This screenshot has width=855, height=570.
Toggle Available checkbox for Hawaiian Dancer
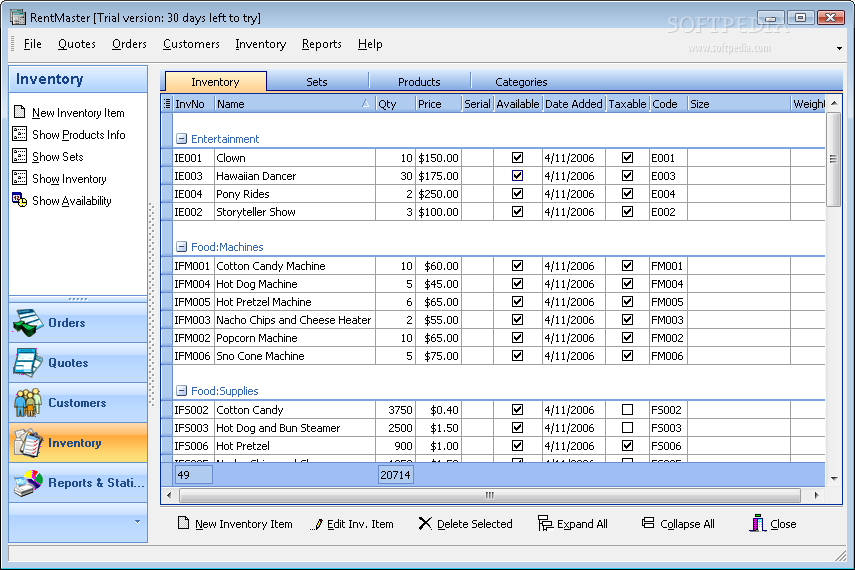click(517, 176)
